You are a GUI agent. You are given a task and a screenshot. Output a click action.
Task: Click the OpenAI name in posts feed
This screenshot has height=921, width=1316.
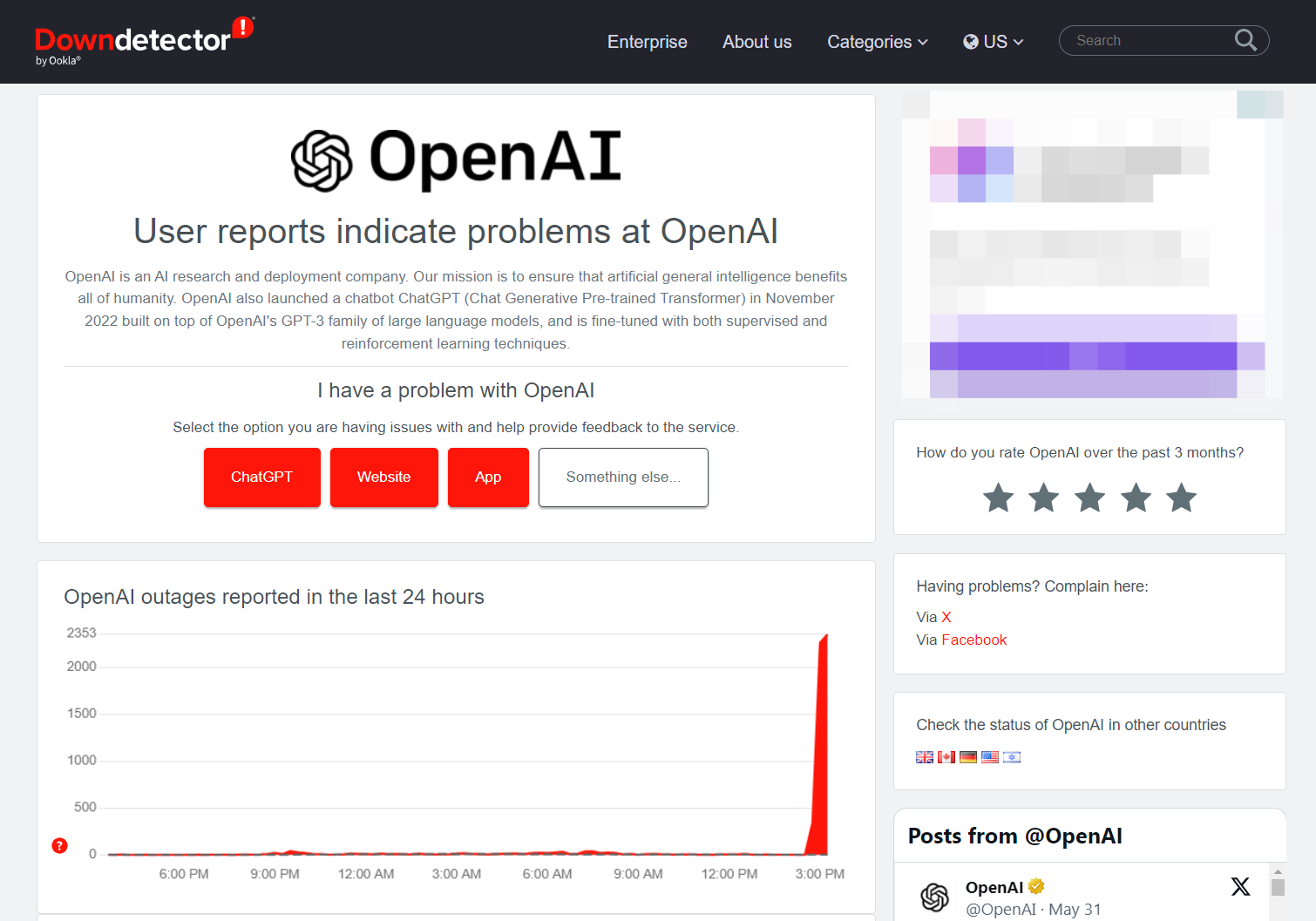(x=994, y=887)
